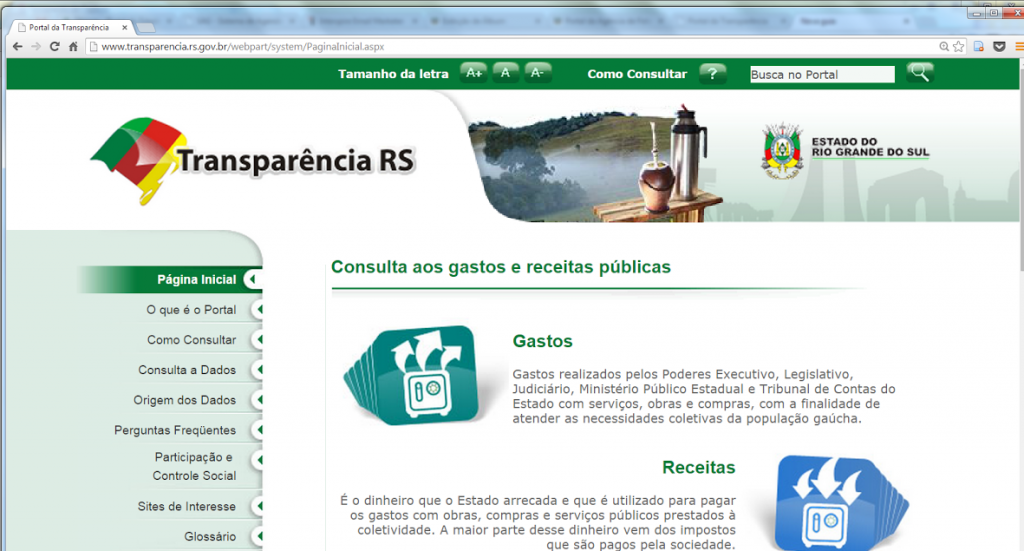The width and height of the screenshot is (1024, 551).
Task: Reload the page in browser toolbar
Action: [x=54, y=46]
